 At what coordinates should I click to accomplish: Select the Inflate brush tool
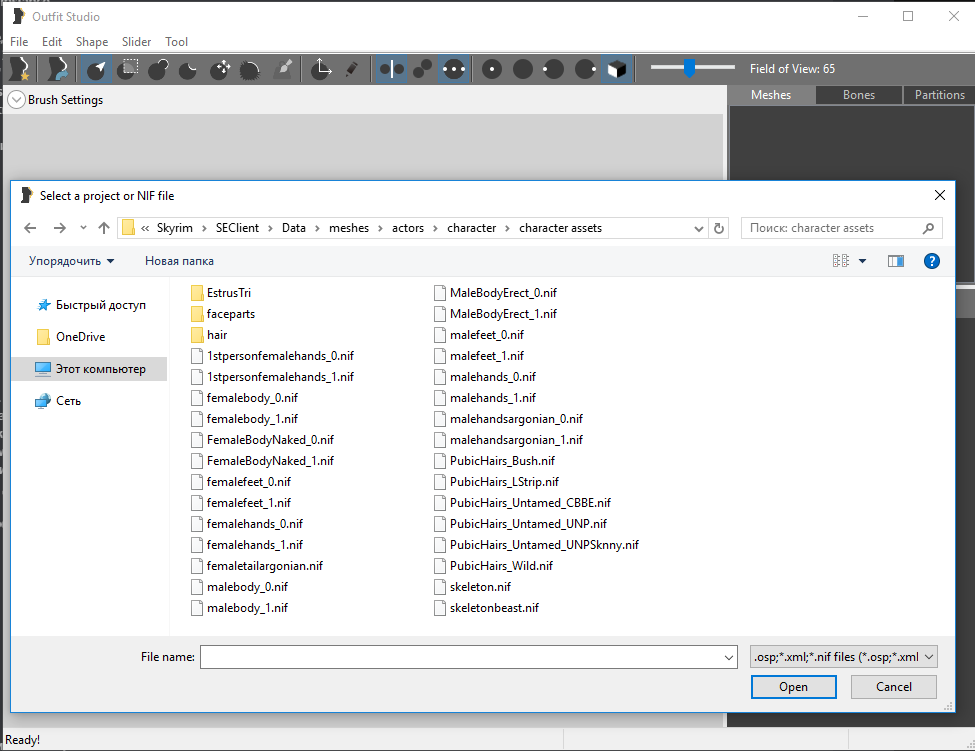pos(158,69)
